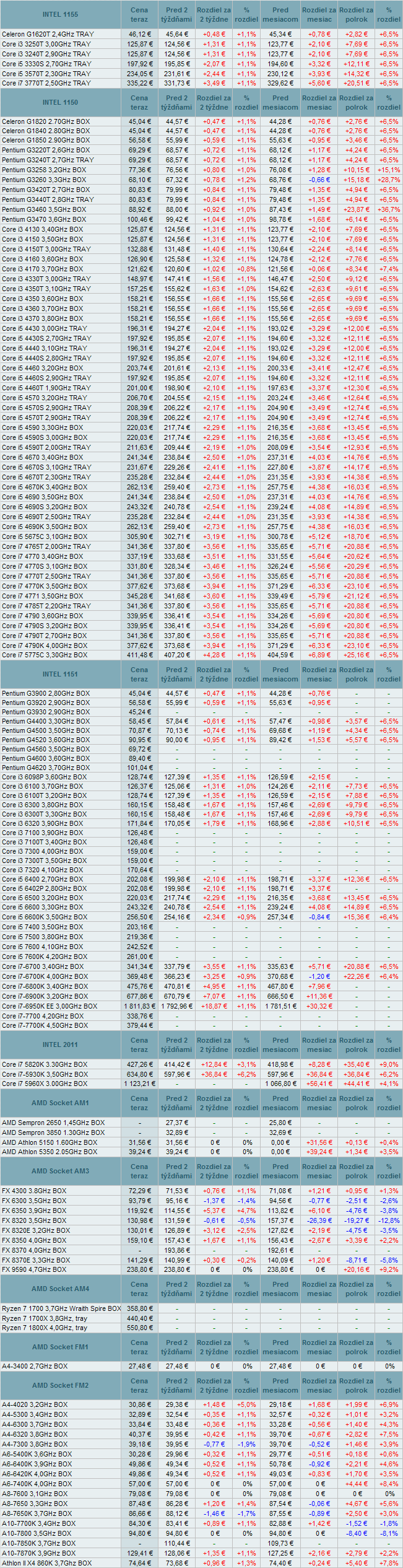Viewport: 403px width, 1568px height.
Task: Select 'Core i7 3770T 2,50GHz TRAY' product name
Action: coord(46,83)
